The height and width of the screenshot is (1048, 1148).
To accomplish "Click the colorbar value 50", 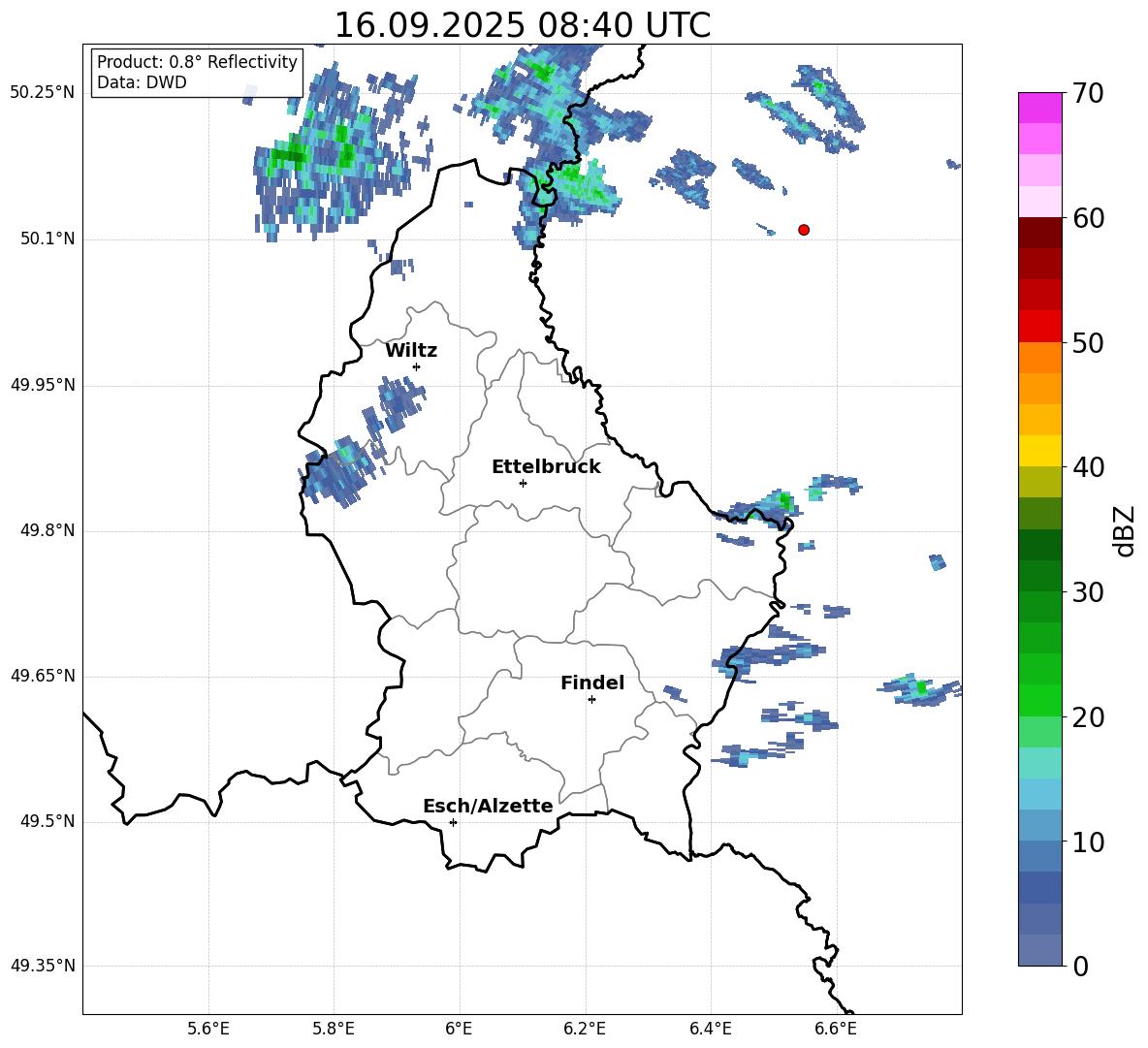I will pos(1088,342).
